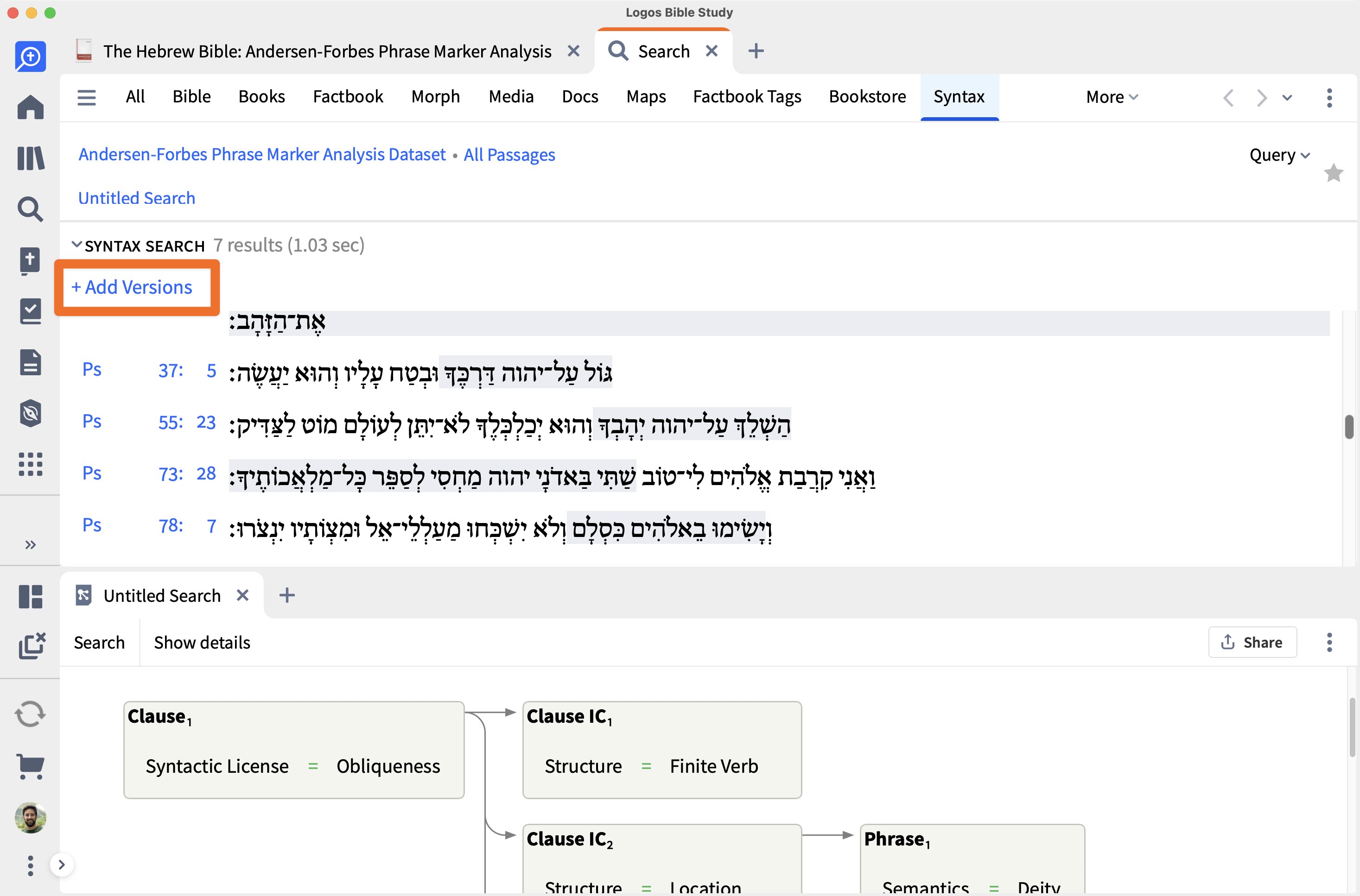Open Ps 78:7 result reference
This screenshot has width=1360, height=896.
149,526
